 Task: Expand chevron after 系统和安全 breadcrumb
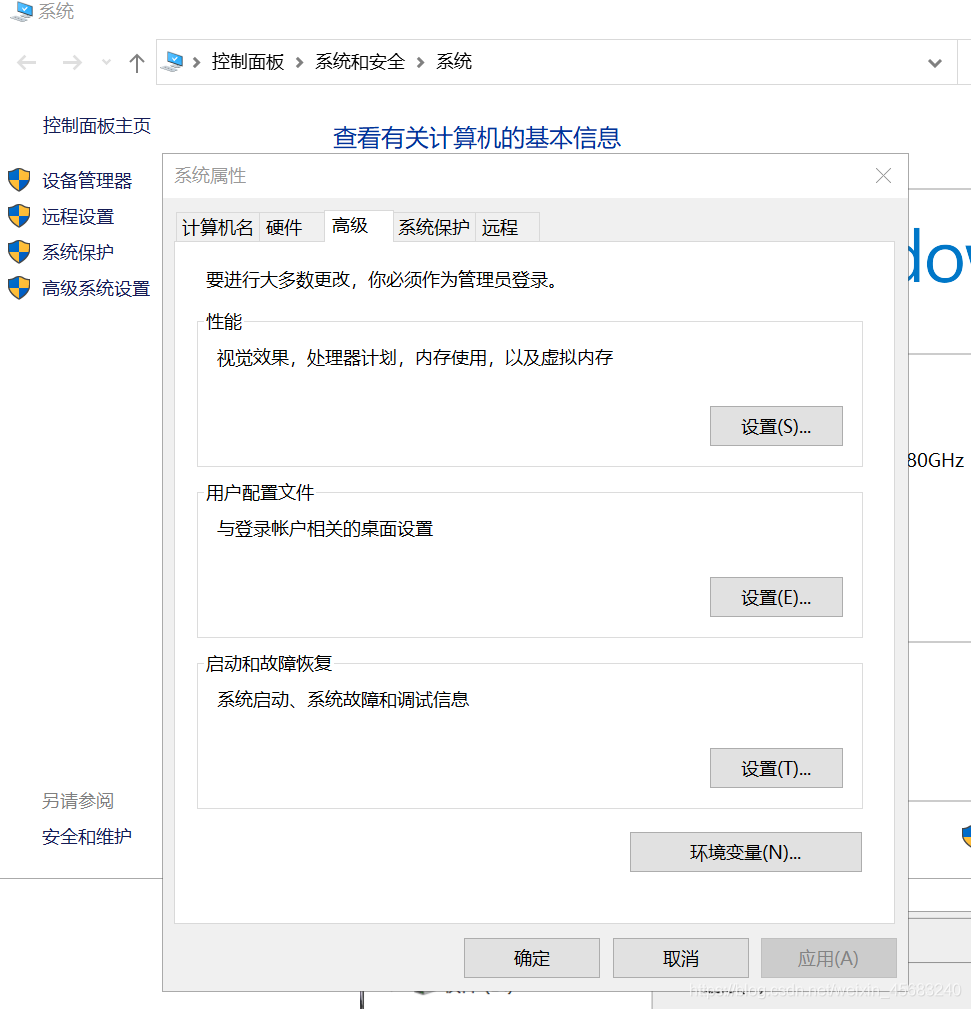(x=421, y=62)
